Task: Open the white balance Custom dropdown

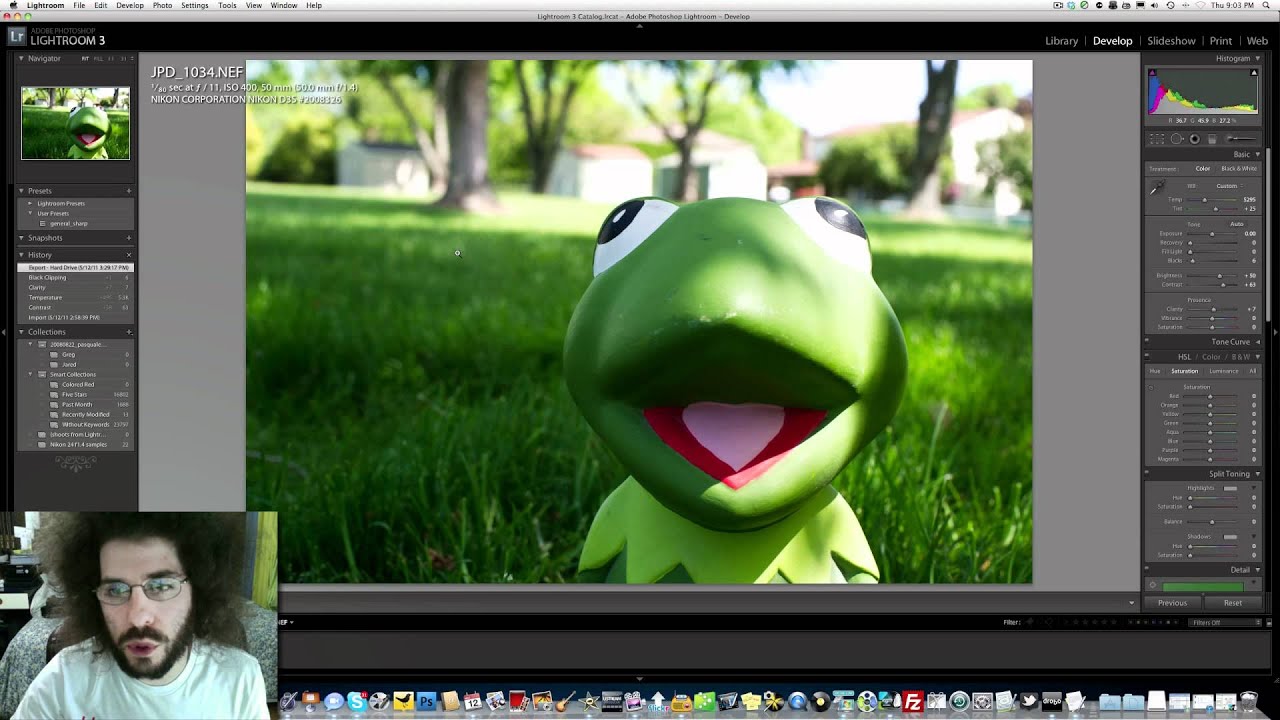Action: (1228, 186)
